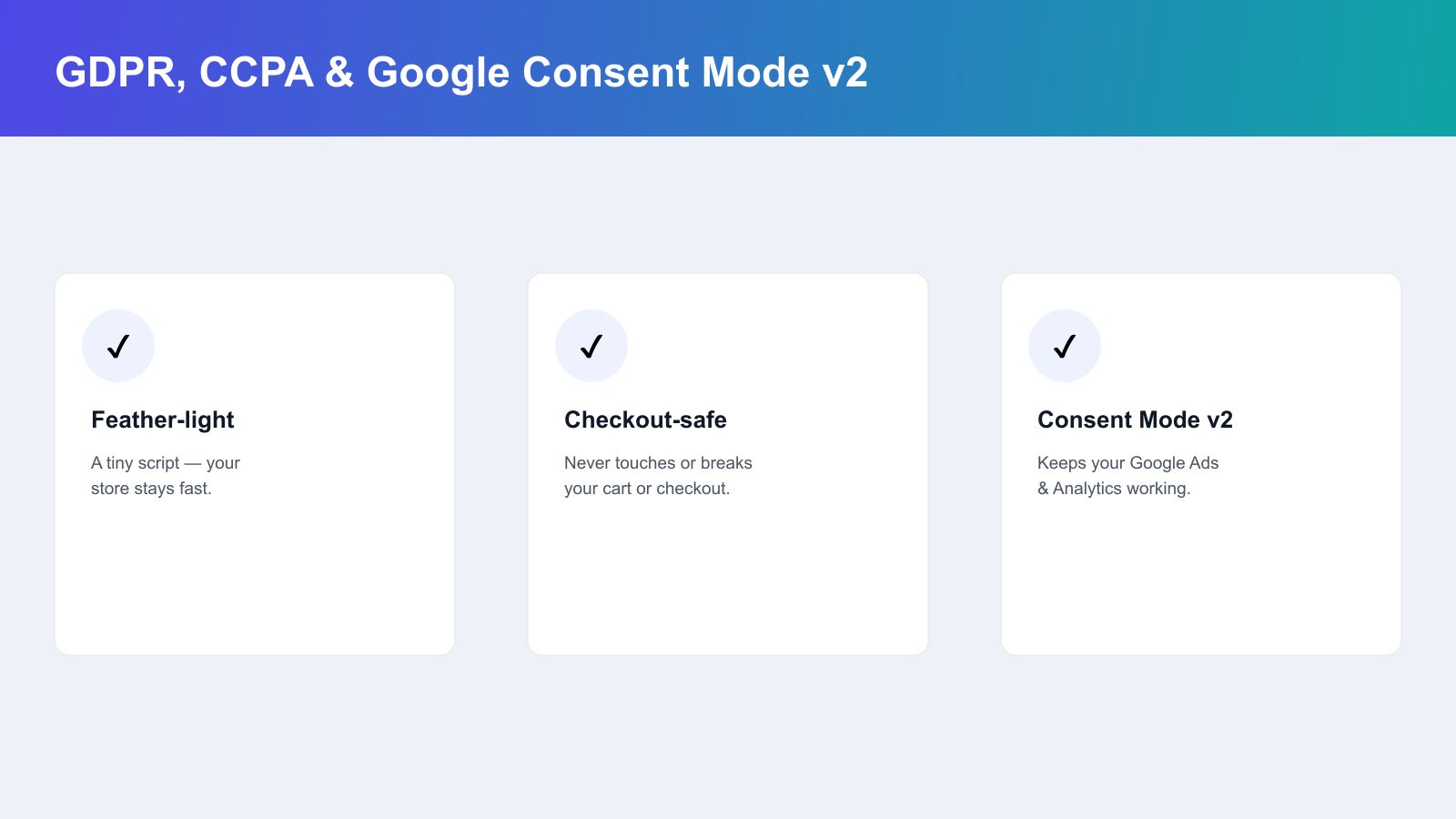
Task: Click the checkmark icon above Checkout-safe
Action: click(x=591, y=346)
